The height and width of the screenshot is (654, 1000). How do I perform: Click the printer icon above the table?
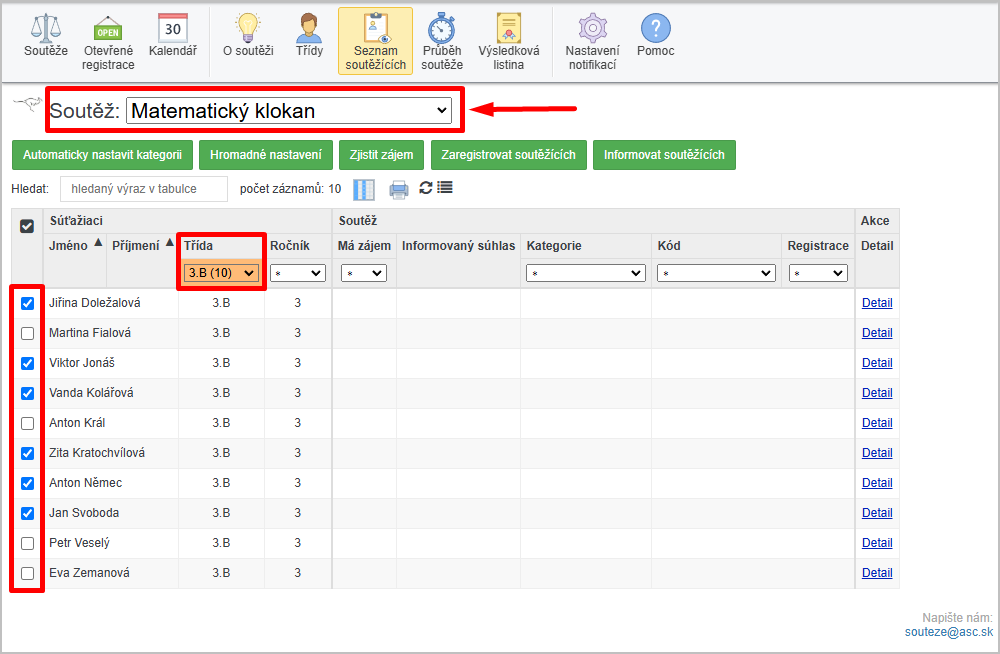pos(399,189)
